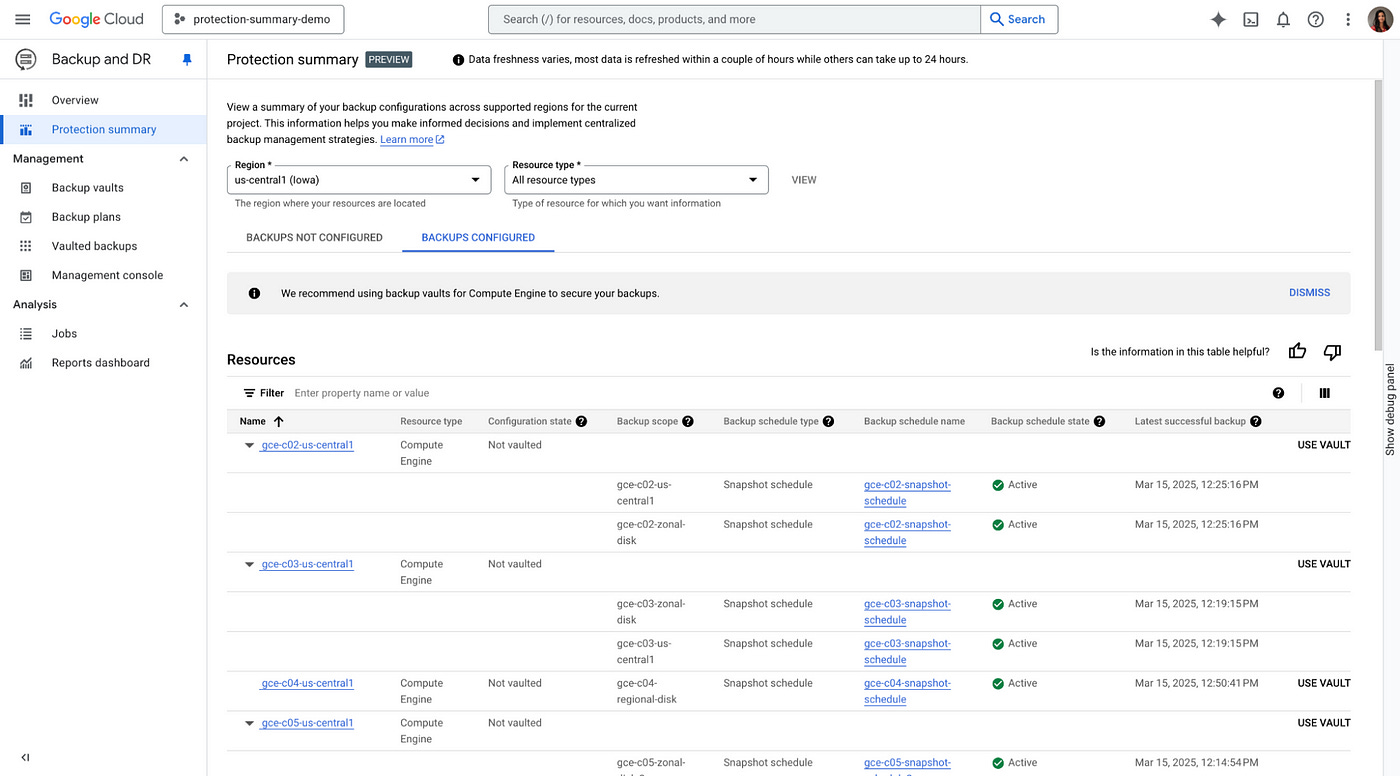Viewport: 1400px width, 776px height.
Task: Collapse the Analysis section in sidebar
Action: 184,305
